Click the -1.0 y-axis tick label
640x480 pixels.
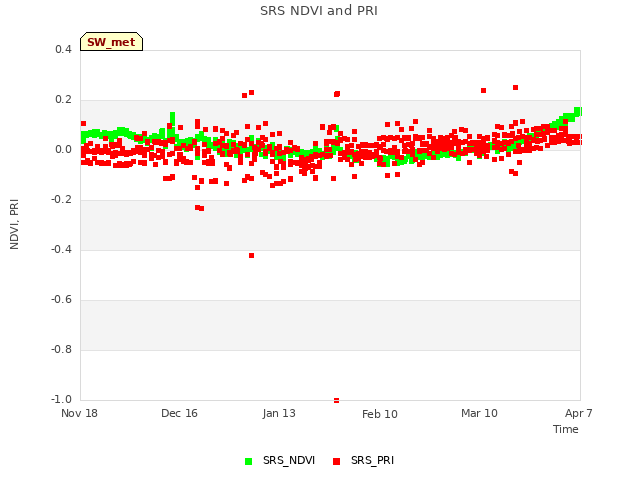point(61,399)
